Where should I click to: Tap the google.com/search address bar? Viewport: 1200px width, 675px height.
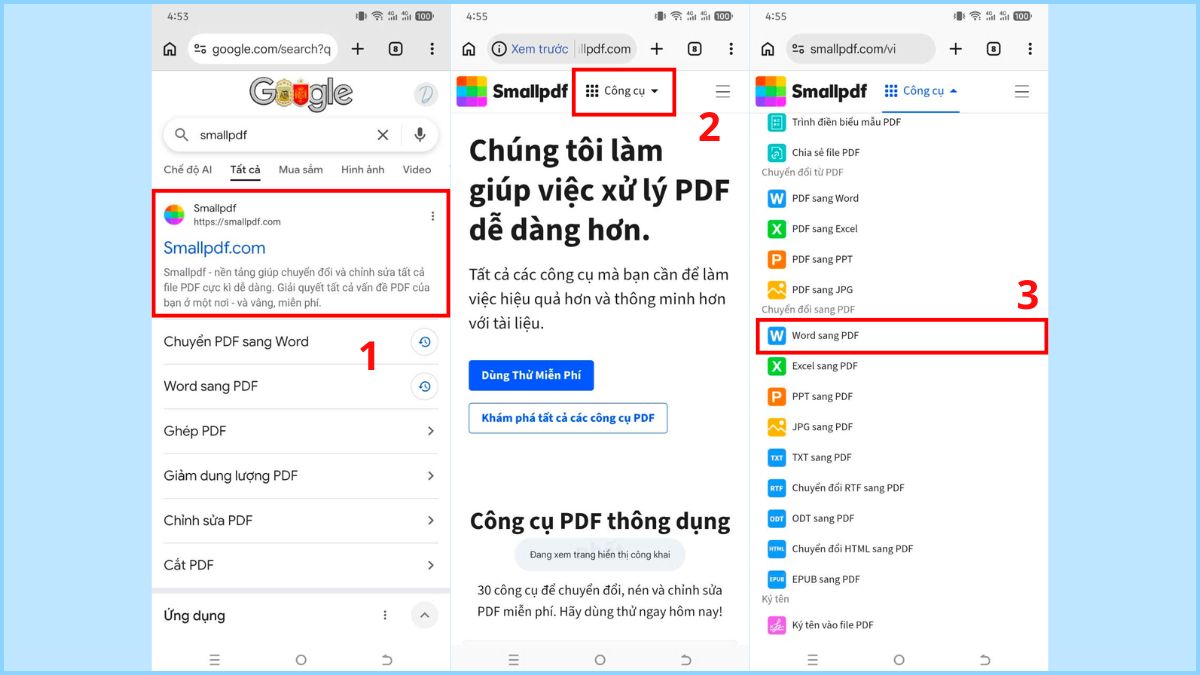tap(262, 49)
